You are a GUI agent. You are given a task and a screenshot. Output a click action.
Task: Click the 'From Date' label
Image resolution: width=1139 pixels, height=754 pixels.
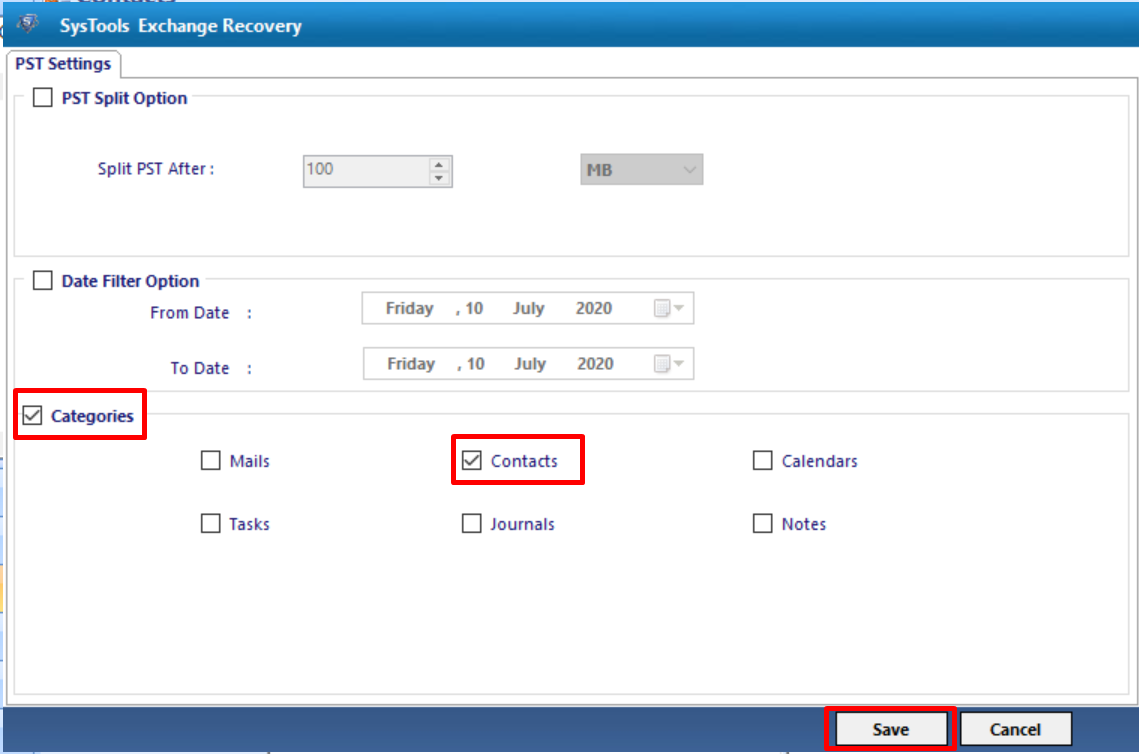click(x=190, y=312)
